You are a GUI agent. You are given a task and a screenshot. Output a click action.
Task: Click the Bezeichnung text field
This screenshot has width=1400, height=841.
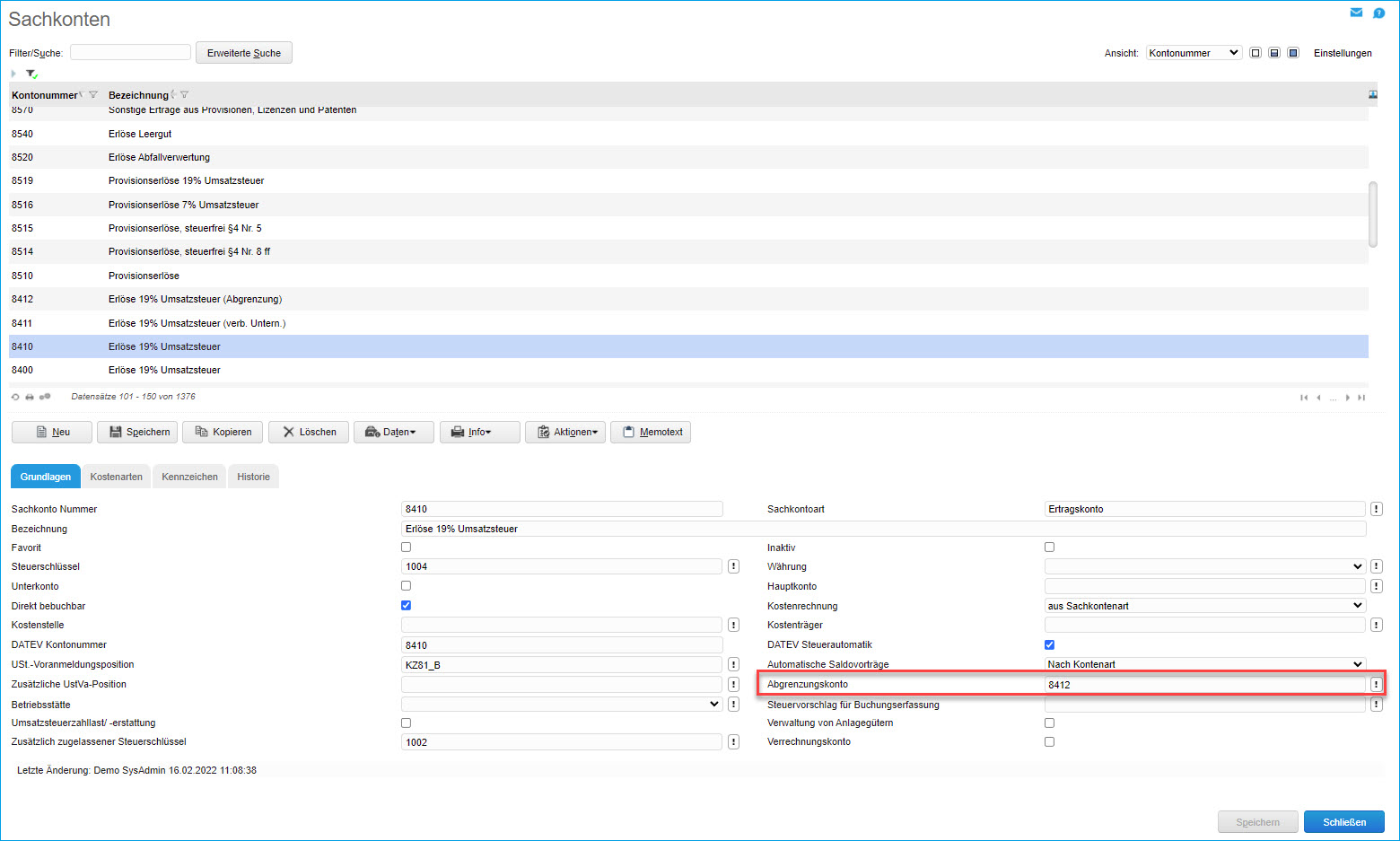[x=884, y=529]
